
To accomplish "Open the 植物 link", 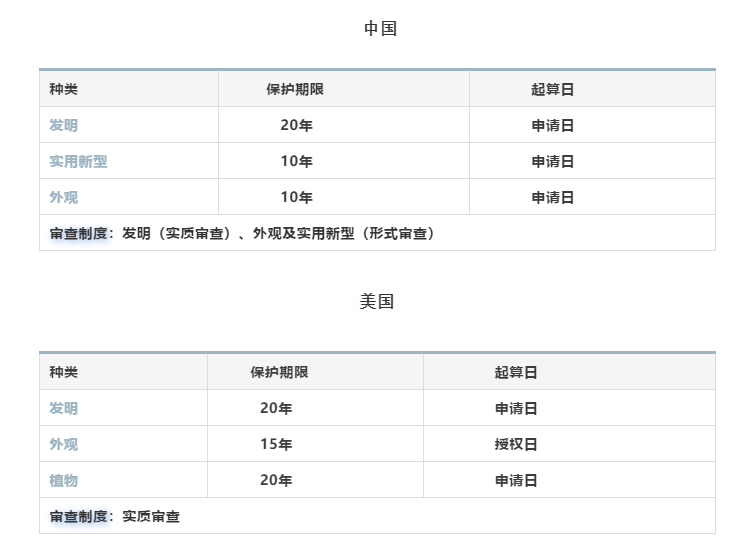I will tap(63, 481).
